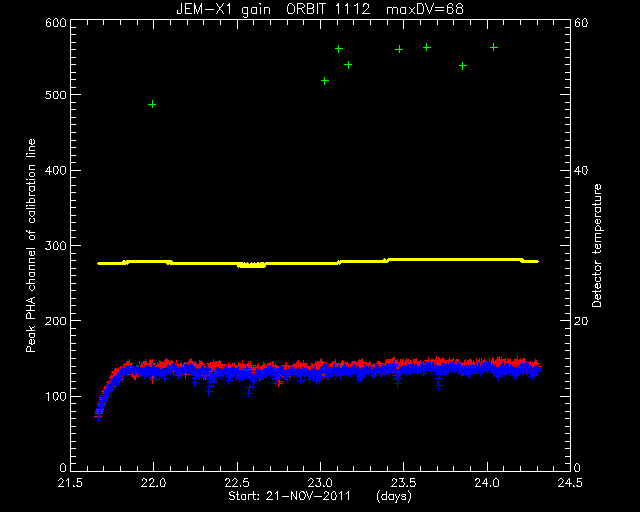The height and width of the screenshot is (512, 640).
Task: Click the left y-axis label 600
Action: click(56, 22)
